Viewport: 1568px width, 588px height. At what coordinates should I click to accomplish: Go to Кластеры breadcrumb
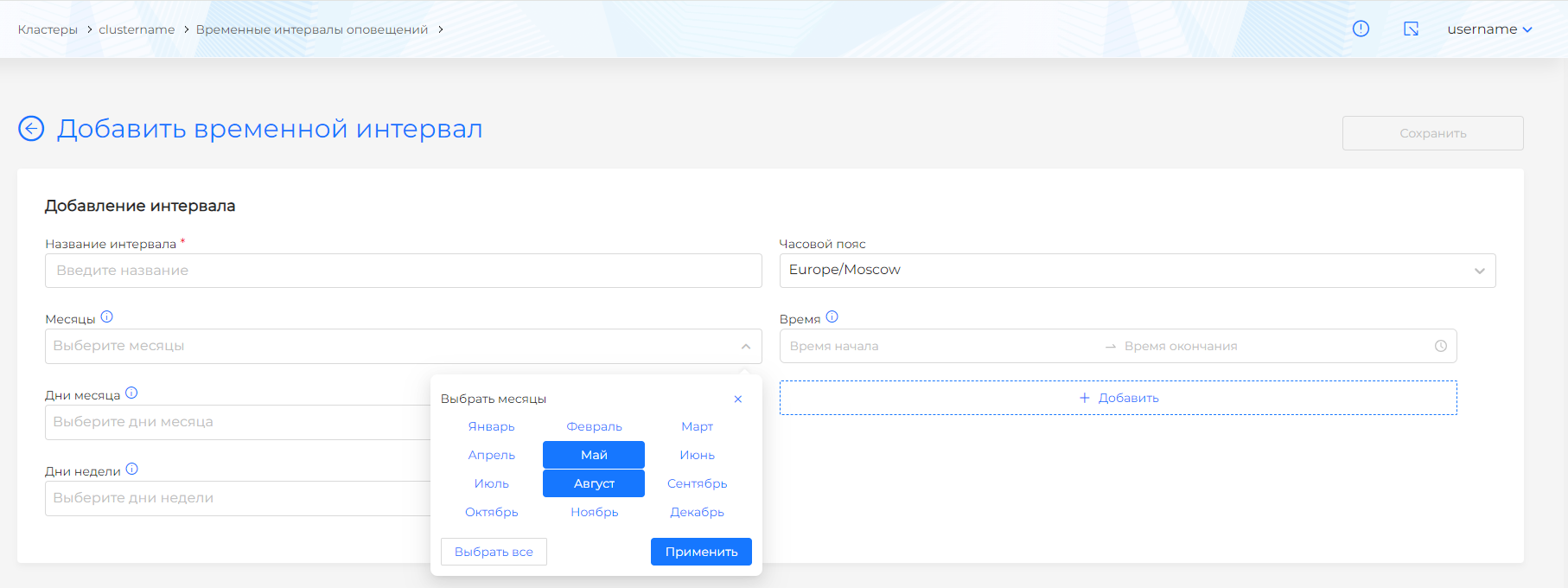[x=48, y=29]
